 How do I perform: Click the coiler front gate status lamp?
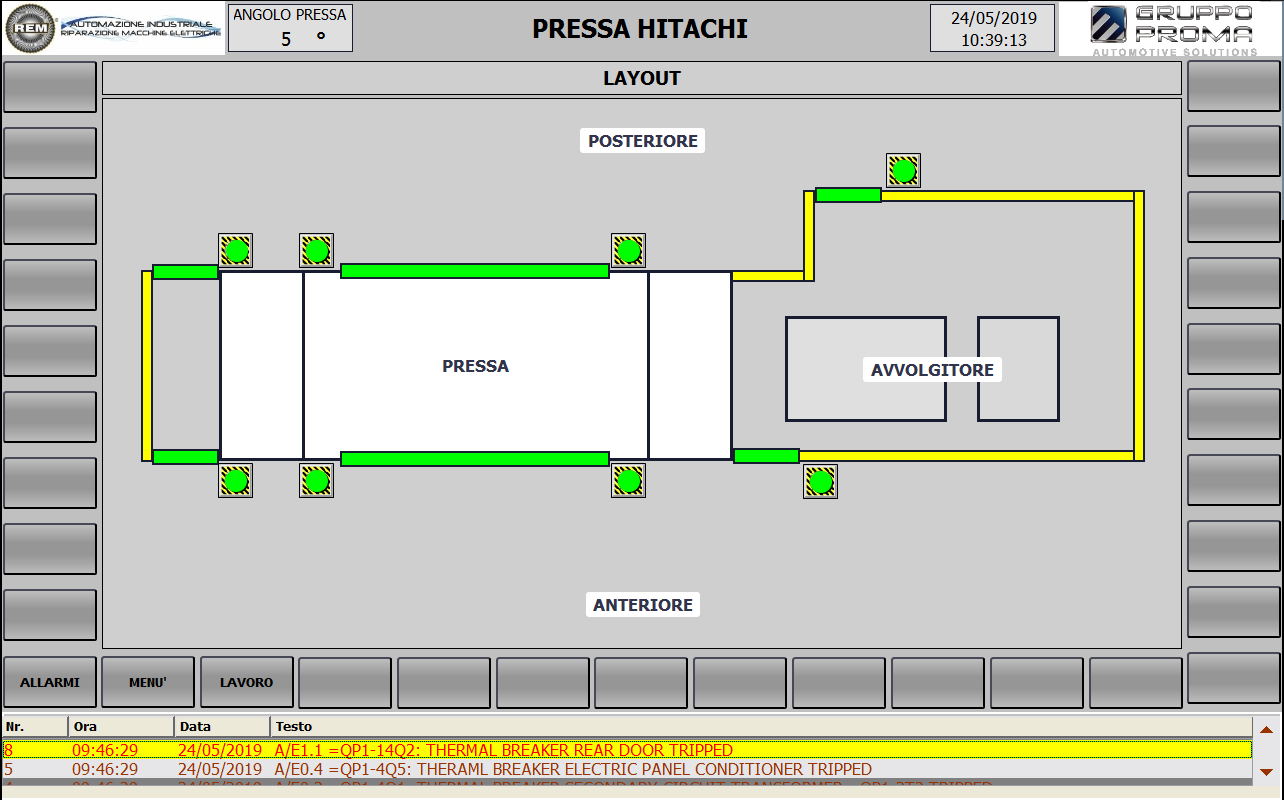[820, 482]
